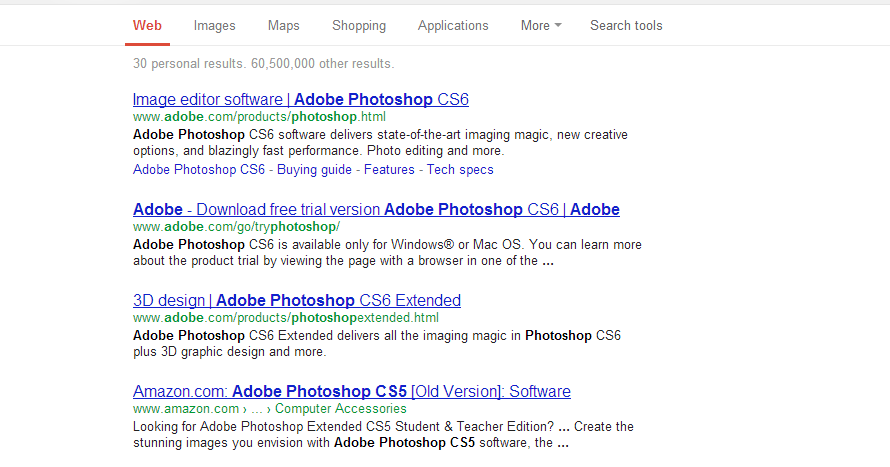Image resolution: width=890 pixels, height=467 pixels.
Task: Select the Applications tab
Action: 453,26
